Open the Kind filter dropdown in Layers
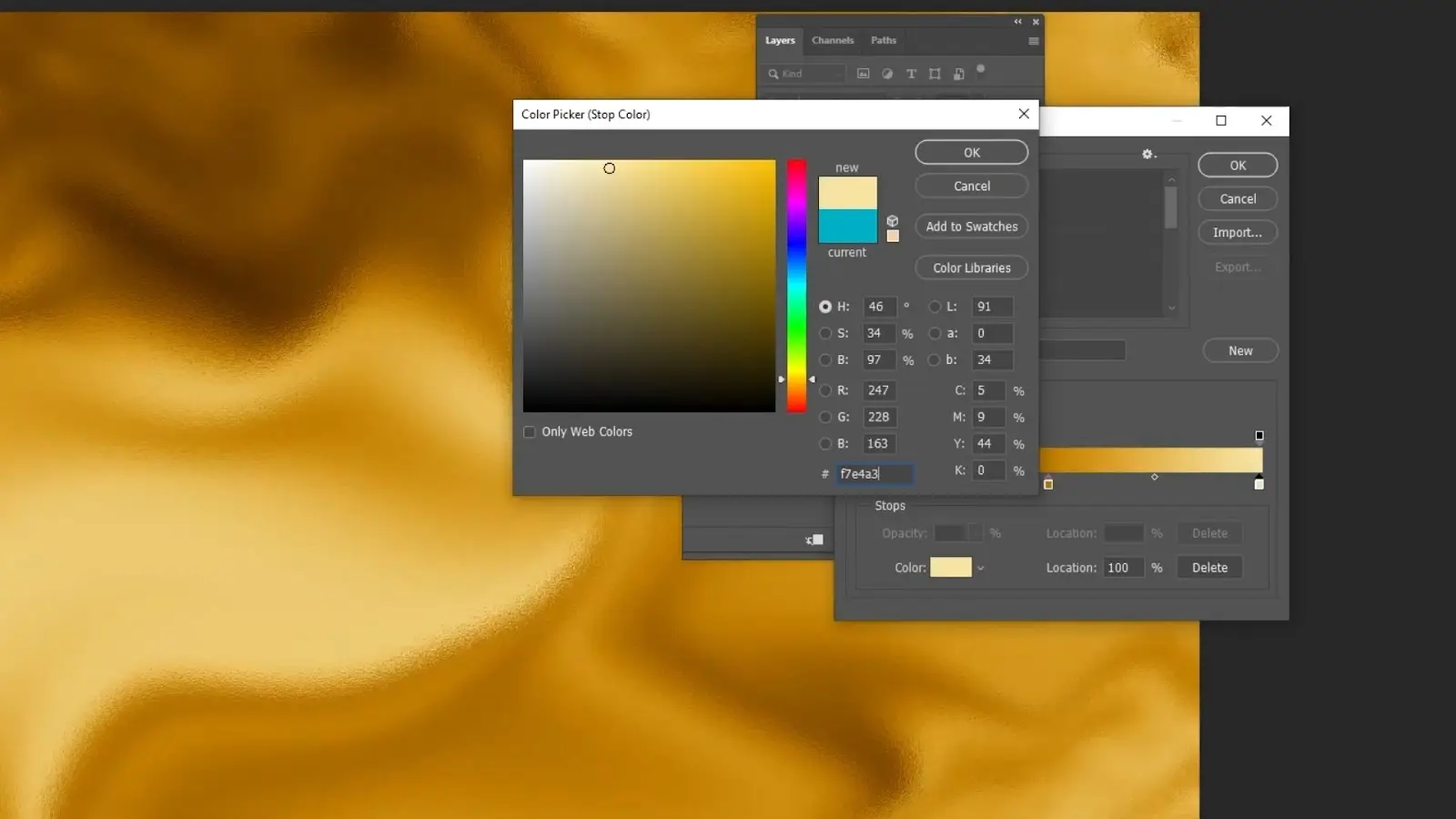Viewport: 1456px width, 819px height. click(805, 74)
